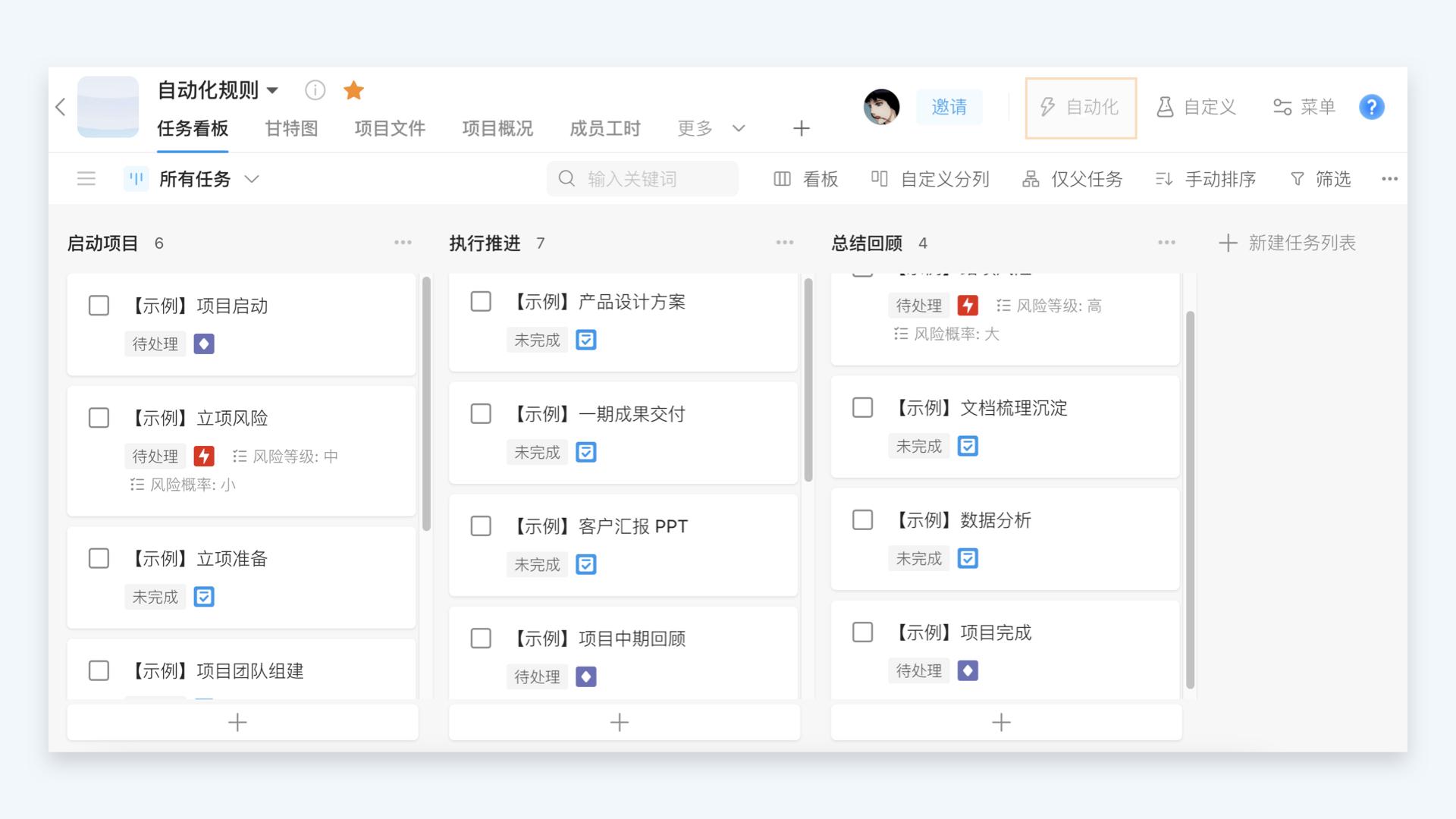Tick the 【示例】数据分析 task checkbox
Viewport: 1456px width, 819px height.
click(862, 520)
